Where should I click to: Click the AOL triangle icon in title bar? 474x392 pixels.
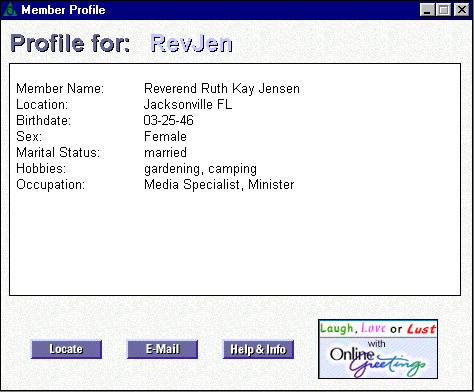pyautogui.click(x=10, y=9)
